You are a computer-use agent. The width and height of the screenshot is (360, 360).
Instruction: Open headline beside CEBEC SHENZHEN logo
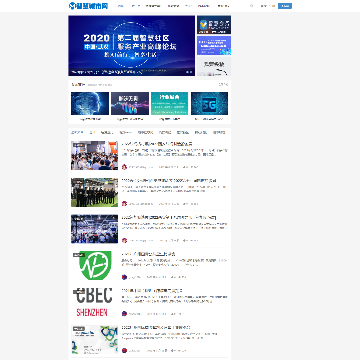click(152, 291)
